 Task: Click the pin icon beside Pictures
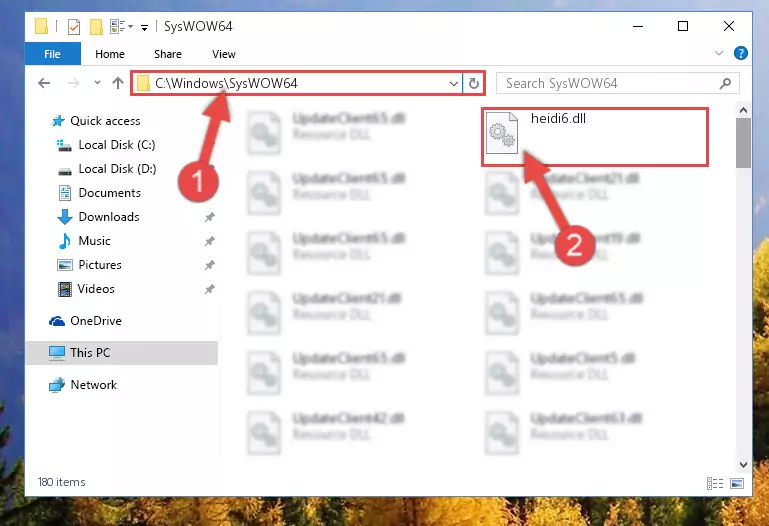pyautogui.click(x=209, y=265)
